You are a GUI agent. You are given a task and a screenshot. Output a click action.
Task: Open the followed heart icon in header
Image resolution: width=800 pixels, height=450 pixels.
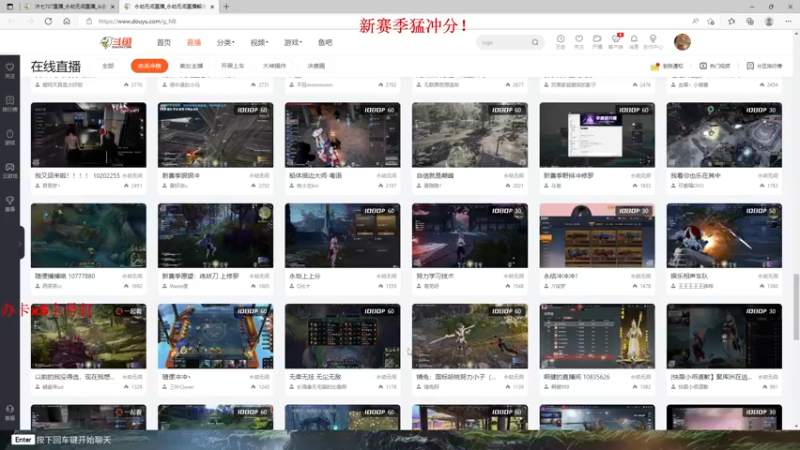[x=579, y=42]
